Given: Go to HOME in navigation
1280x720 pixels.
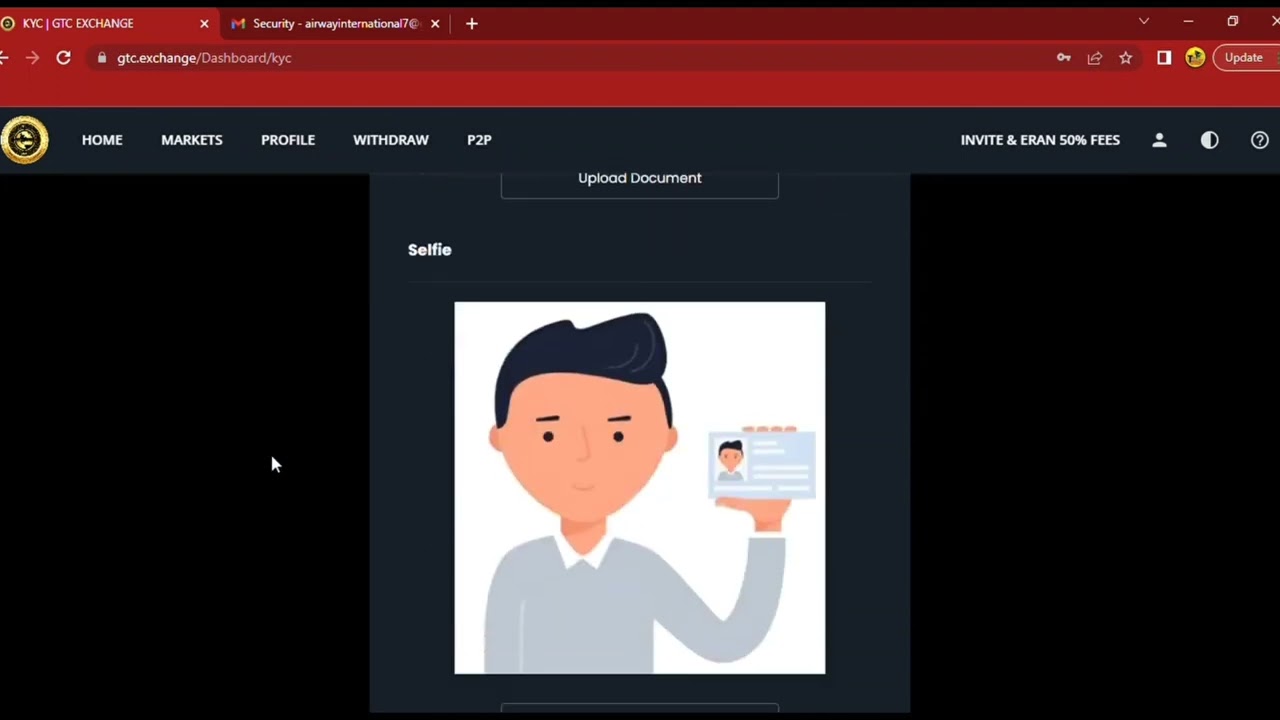Looking at the screenshot, I should click(x=102, y=140).
